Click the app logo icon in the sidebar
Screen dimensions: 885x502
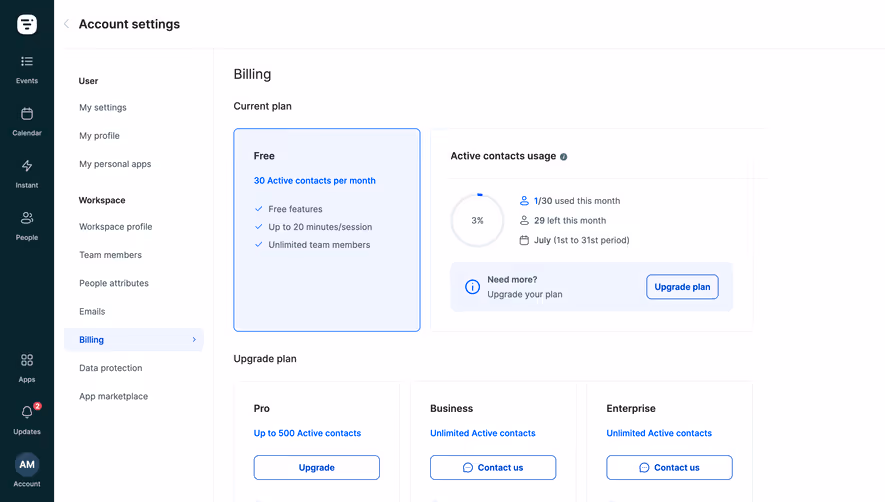[x=27, y=24]
